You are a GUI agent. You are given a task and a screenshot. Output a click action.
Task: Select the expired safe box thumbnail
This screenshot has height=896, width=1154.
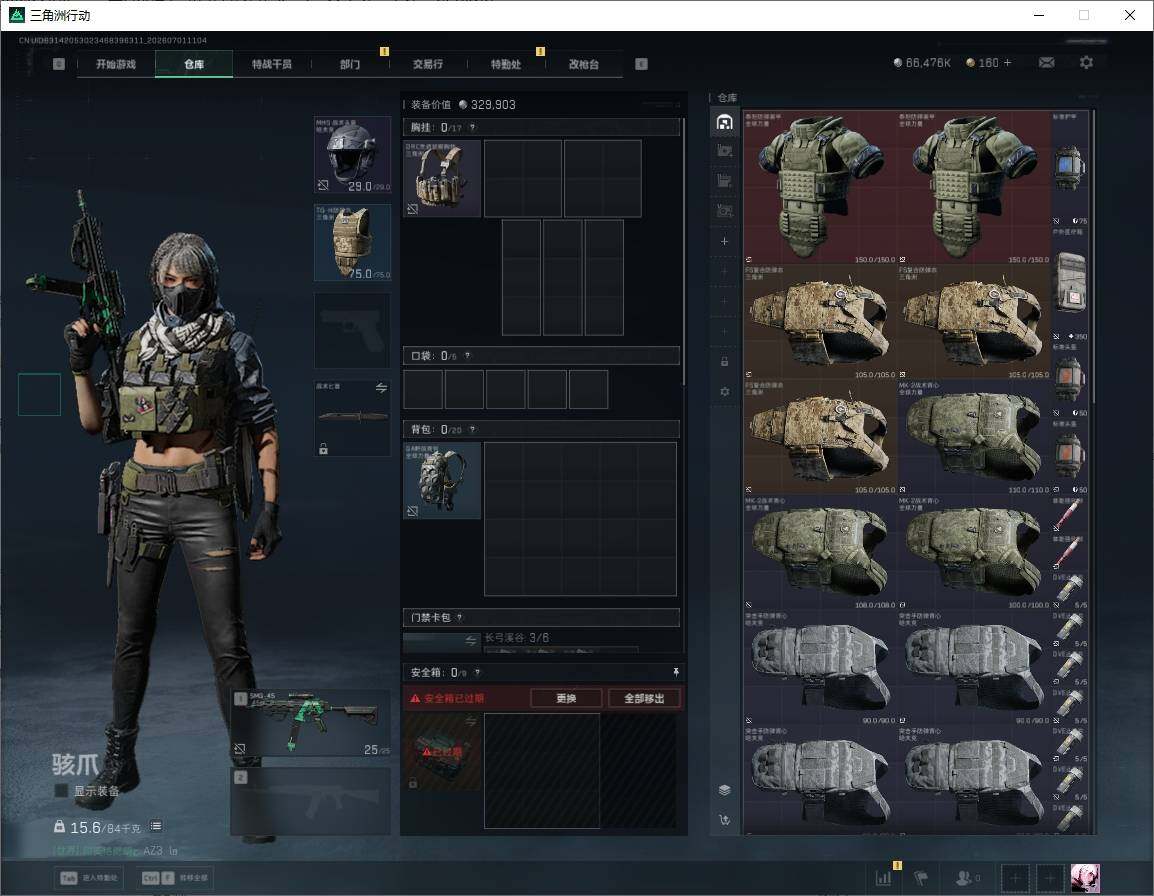442,752
